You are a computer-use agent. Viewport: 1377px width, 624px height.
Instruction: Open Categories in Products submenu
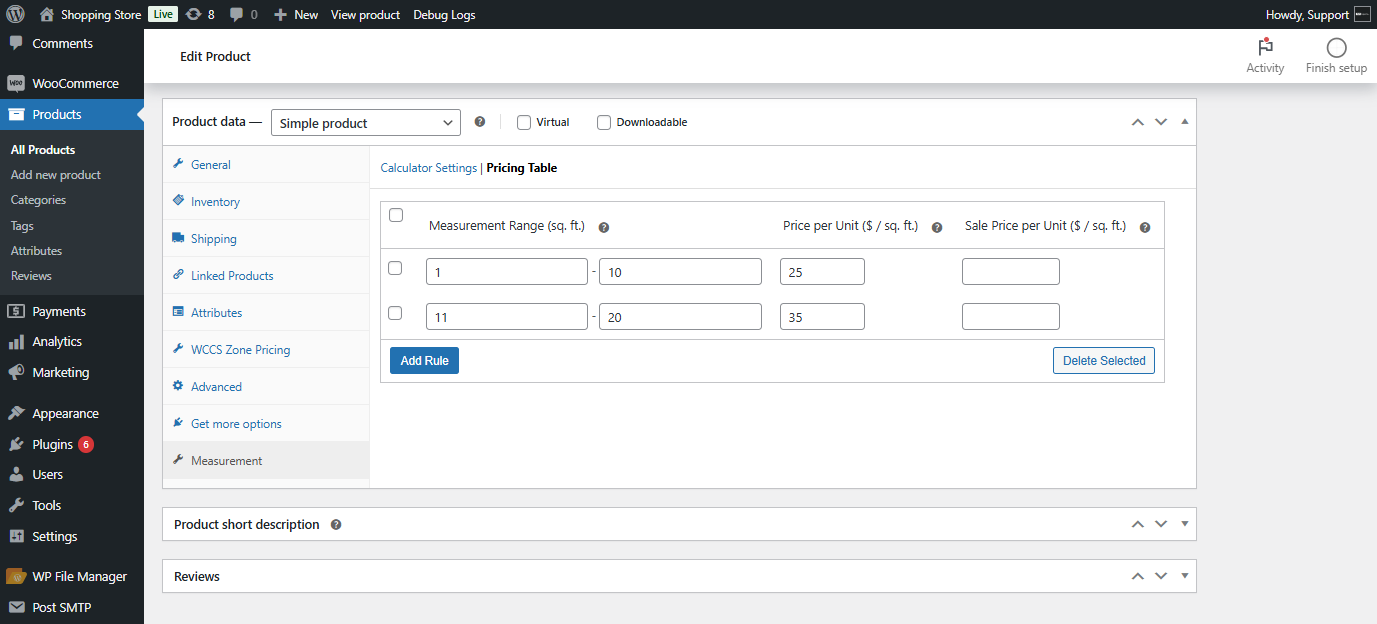38,200
